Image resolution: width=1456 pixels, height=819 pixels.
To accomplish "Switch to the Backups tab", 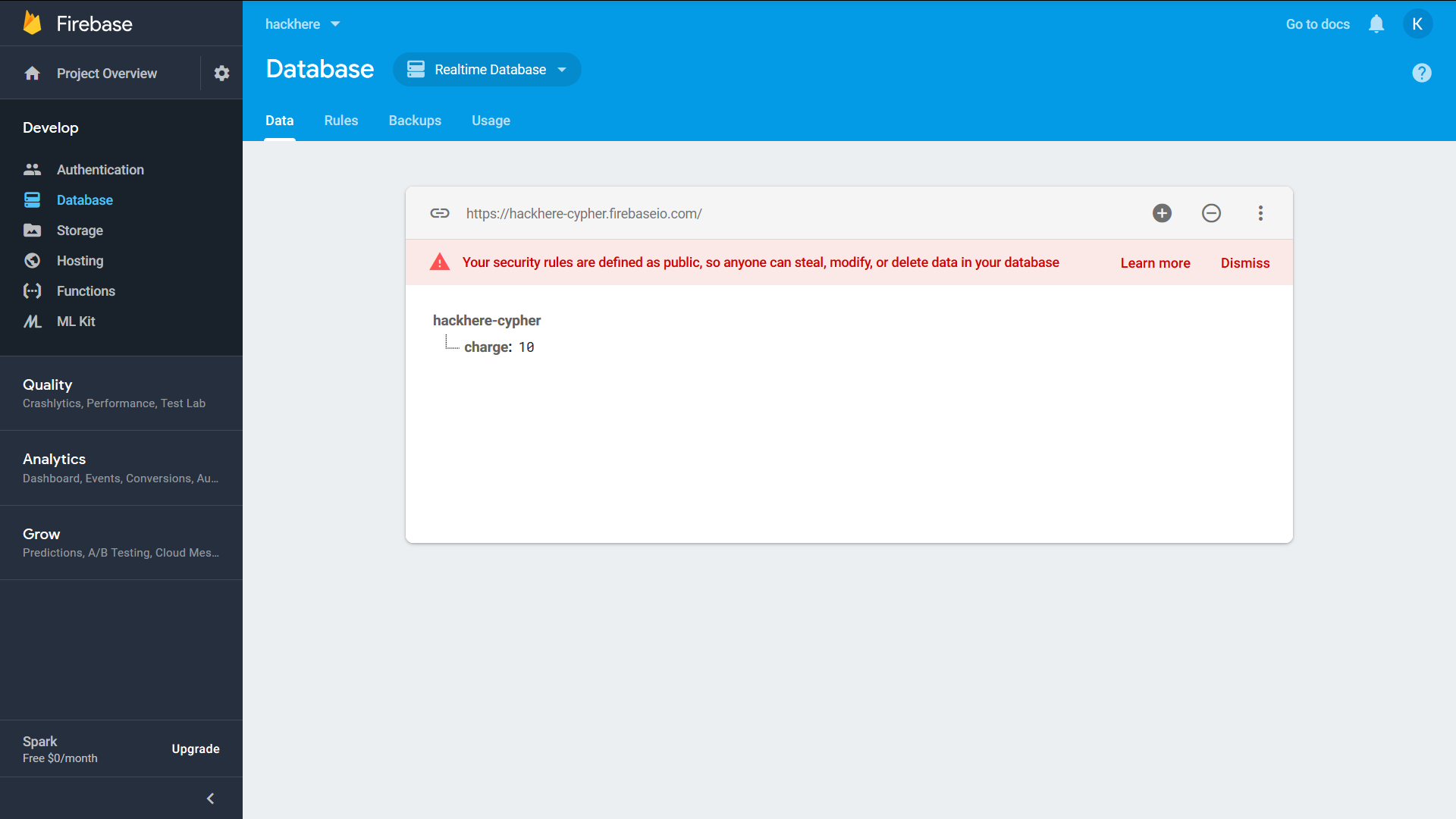I will pyautogui.click(x=415, y=121).
